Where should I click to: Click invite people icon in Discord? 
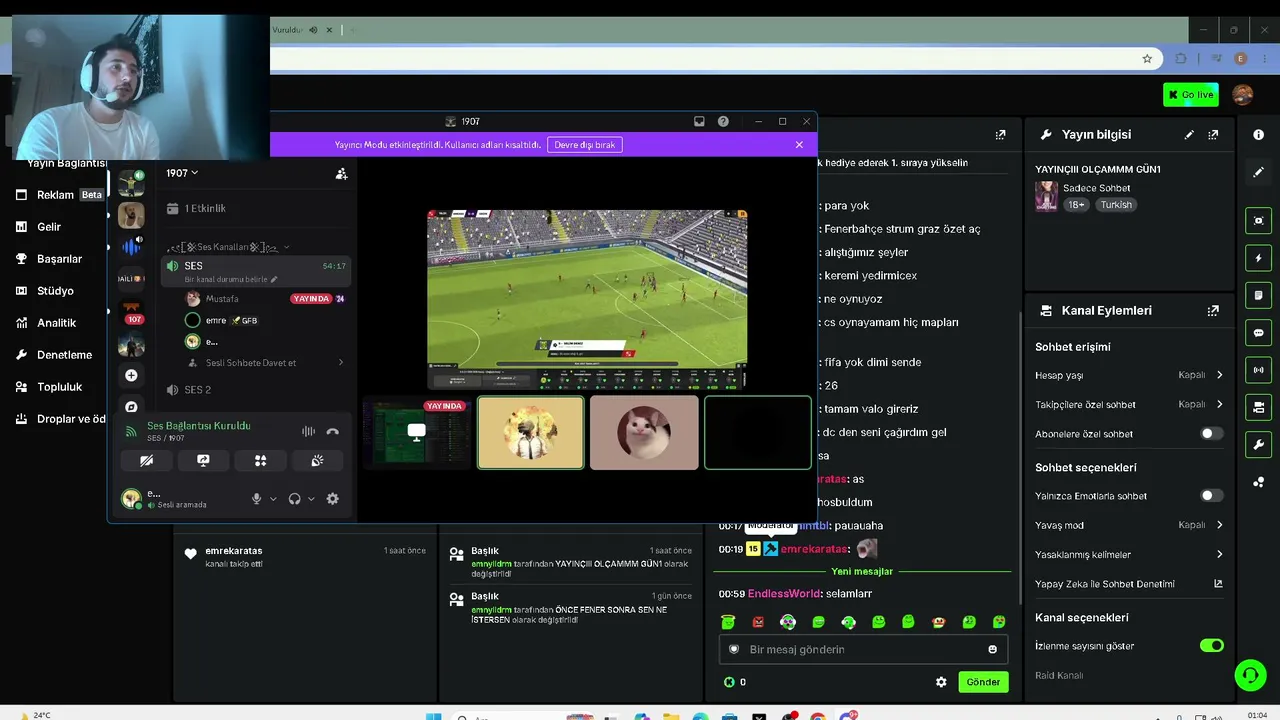pos(341,173)
